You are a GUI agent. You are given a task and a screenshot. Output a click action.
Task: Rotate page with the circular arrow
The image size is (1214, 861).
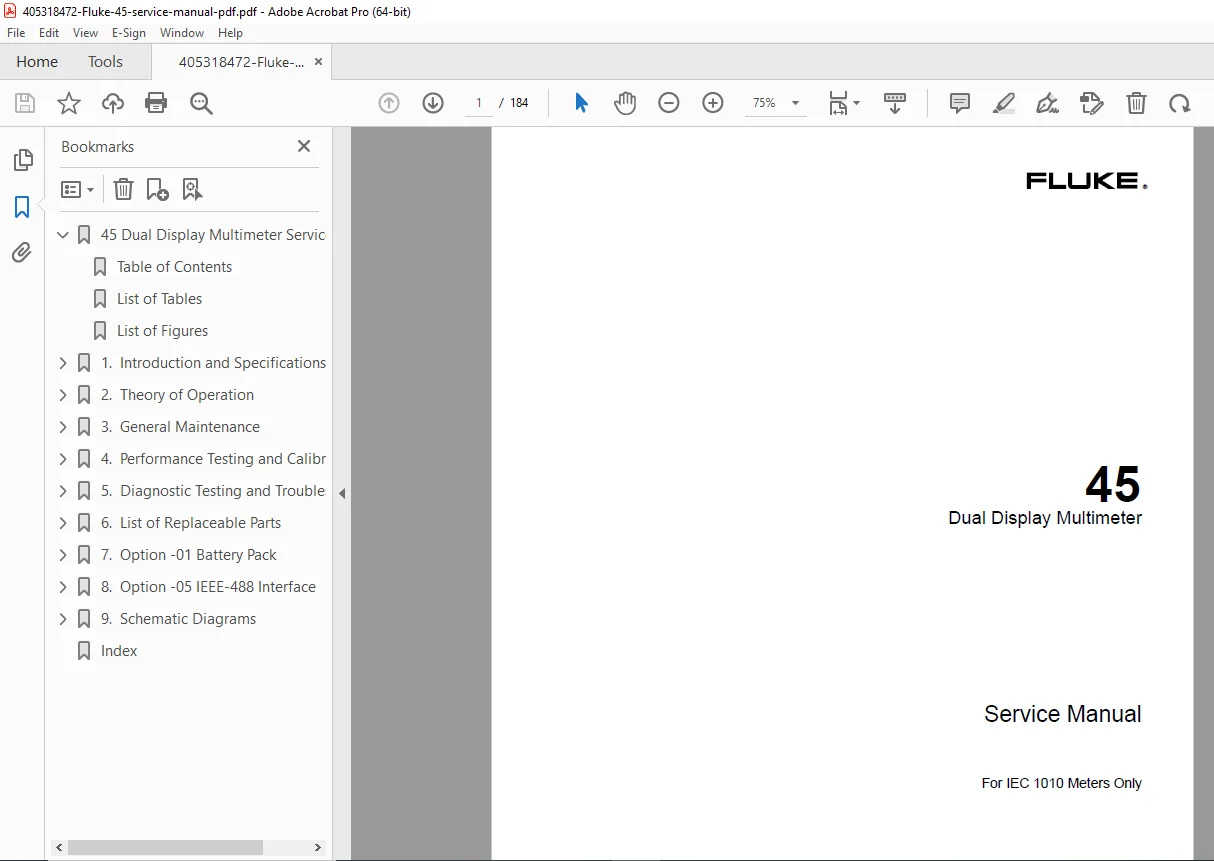click(x=1180, y=103)
